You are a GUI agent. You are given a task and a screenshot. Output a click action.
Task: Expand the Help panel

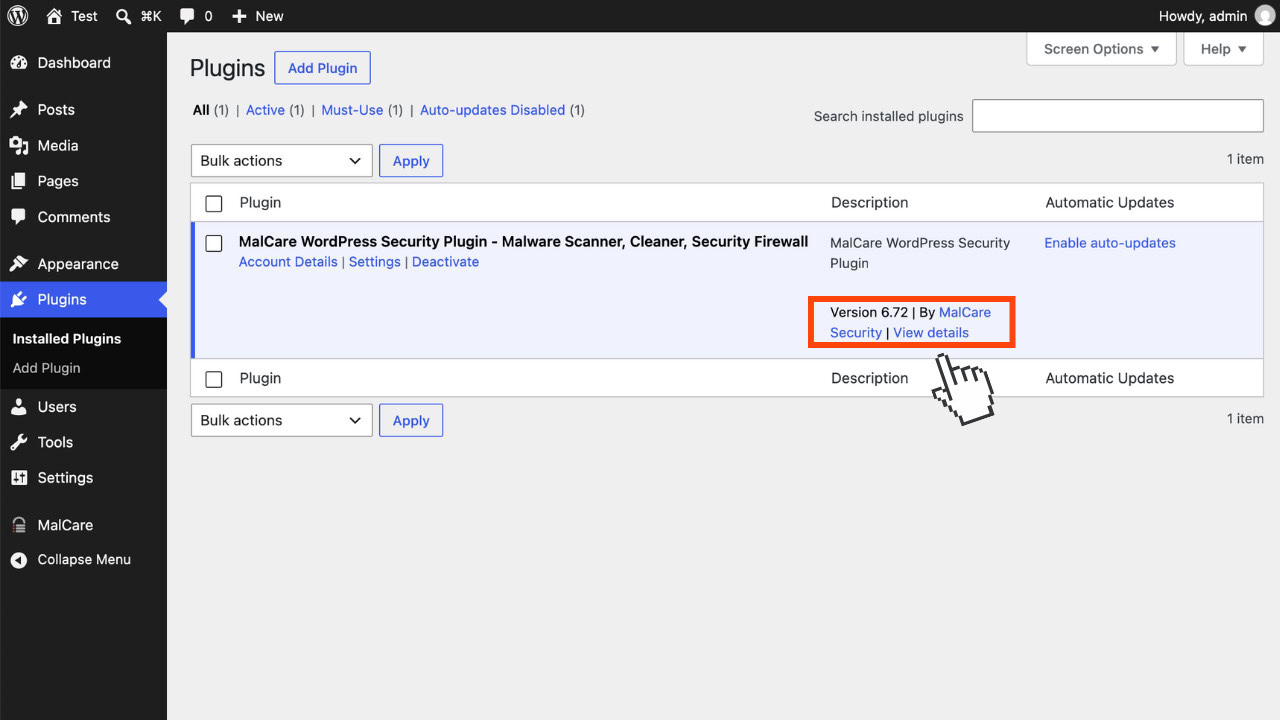pos(1224,49)
